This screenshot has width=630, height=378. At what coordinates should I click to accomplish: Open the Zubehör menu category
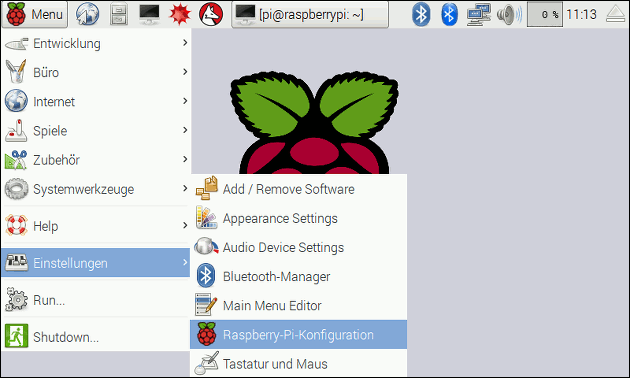click(96, 160)
